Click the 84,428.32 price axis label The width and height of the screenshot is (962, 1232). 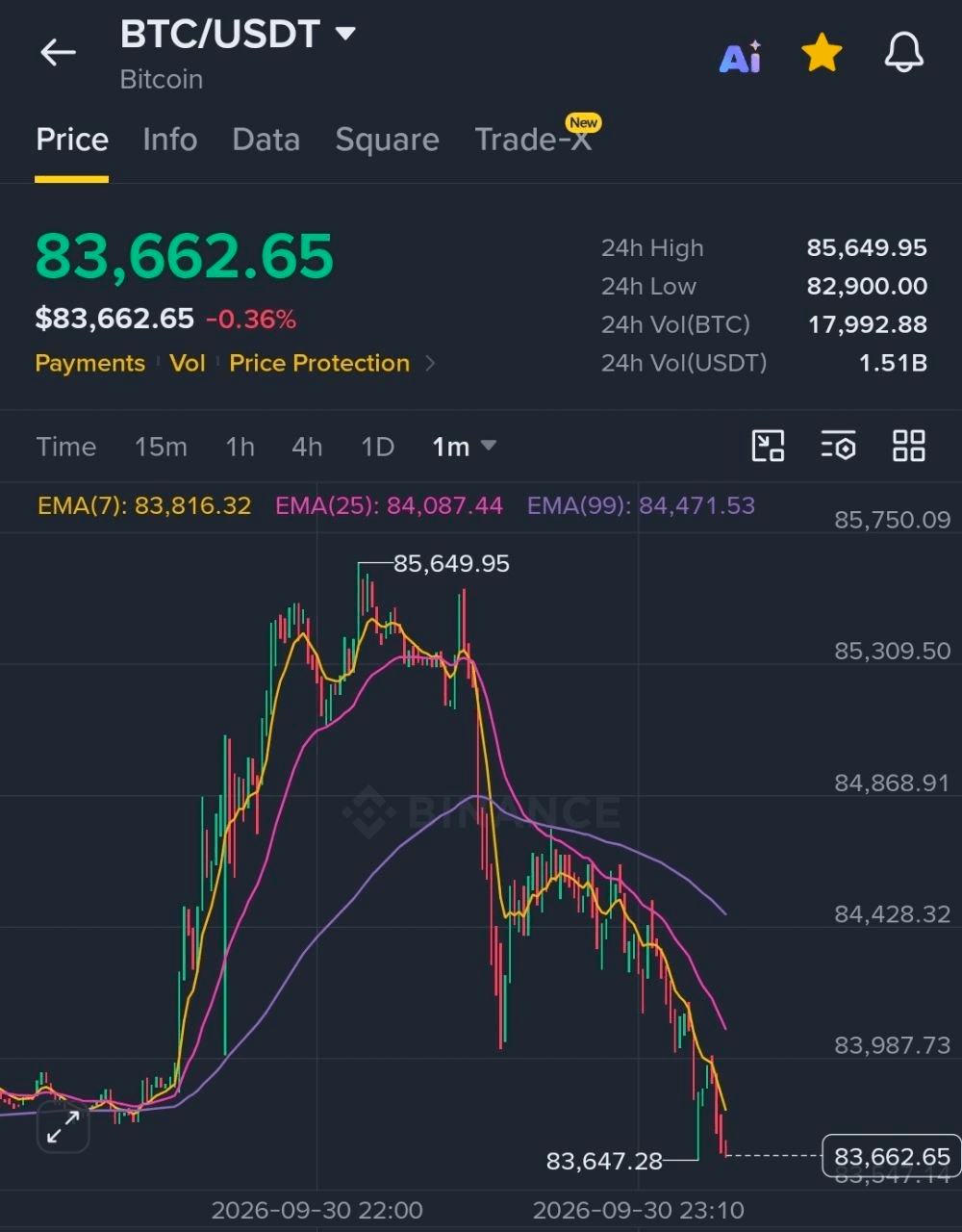click(892, 913)
